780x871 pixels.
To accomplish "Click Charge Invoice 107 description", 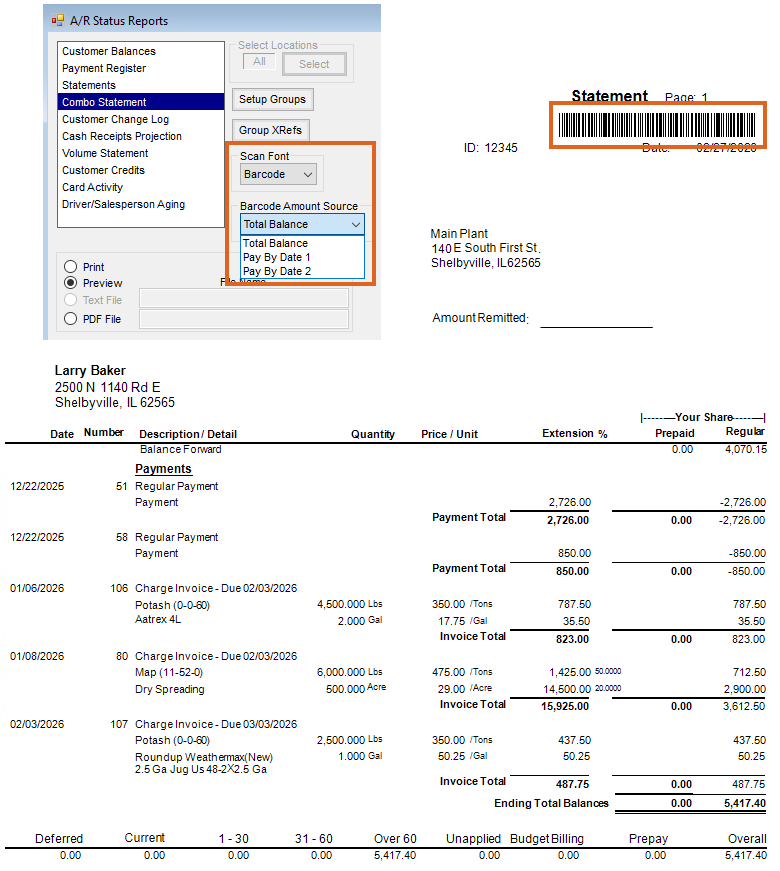I will 216,724.
